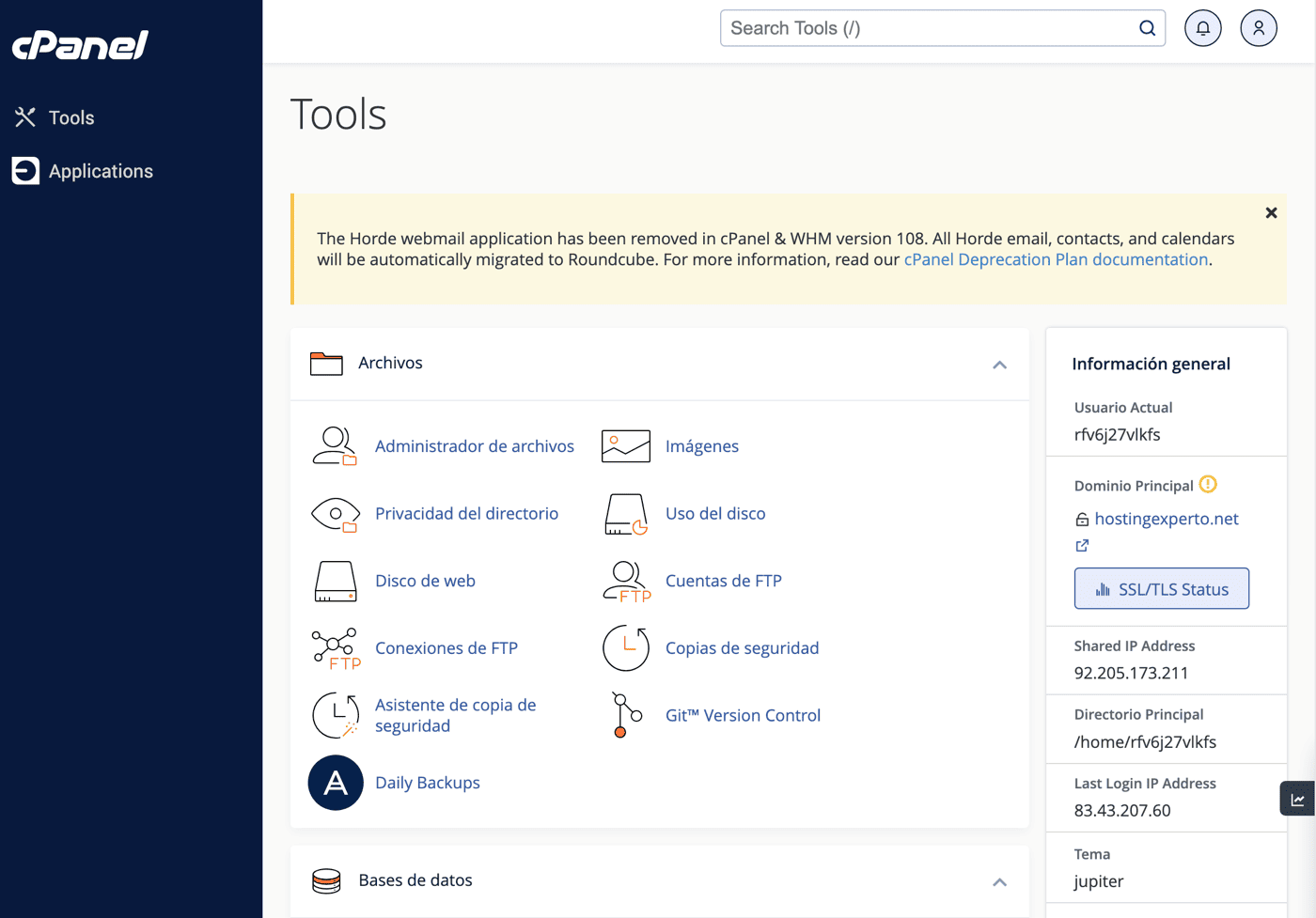The width and height of the screenshot is (1316, 918).
Task: Select Applications in the sidebar
Action: click(x=101, y=171)
